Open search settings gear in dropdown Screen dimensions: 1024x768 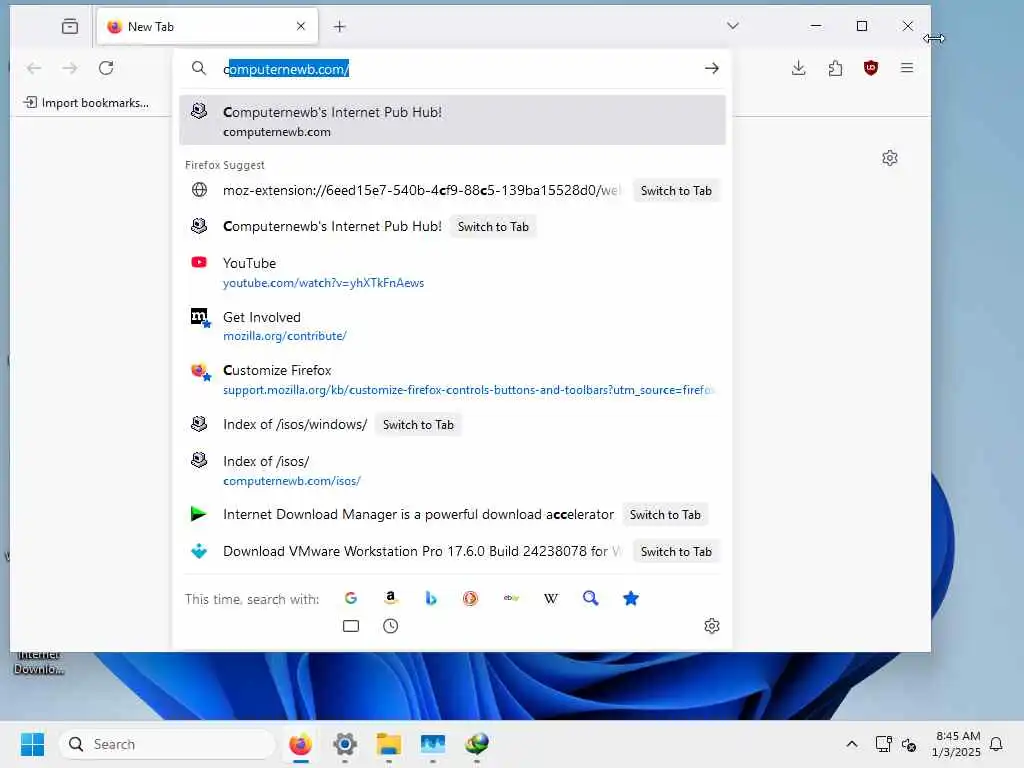tap(712, 626)
